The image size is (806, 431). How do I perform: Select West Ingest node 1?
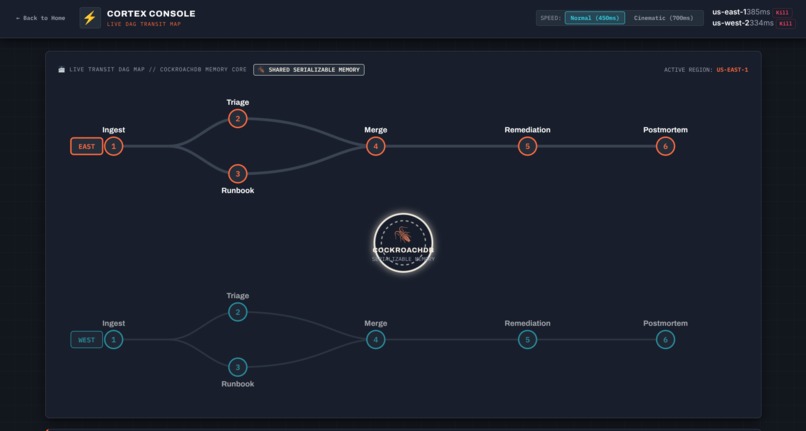coord(114,340)
